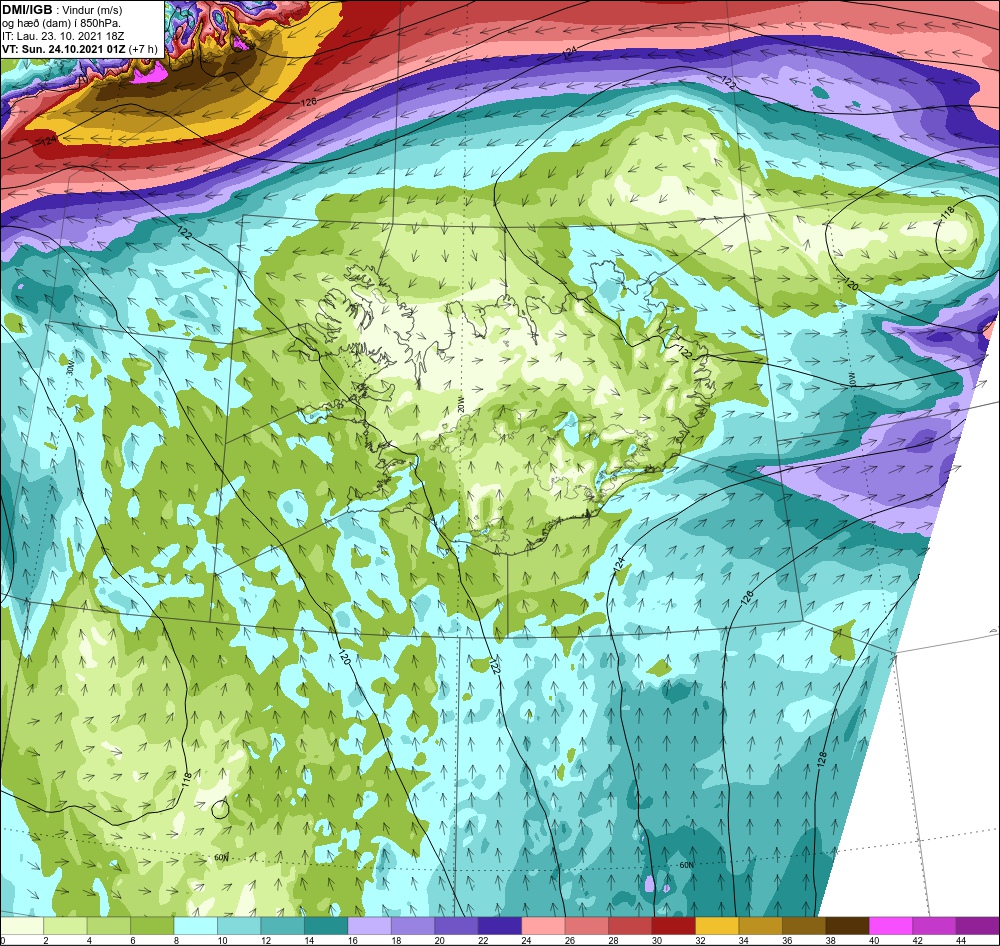This screenshot has height=946, width=1000.
Task: Click the "DMI/IGB : Vindur (m/s)" title text
Action: (62, 10)
